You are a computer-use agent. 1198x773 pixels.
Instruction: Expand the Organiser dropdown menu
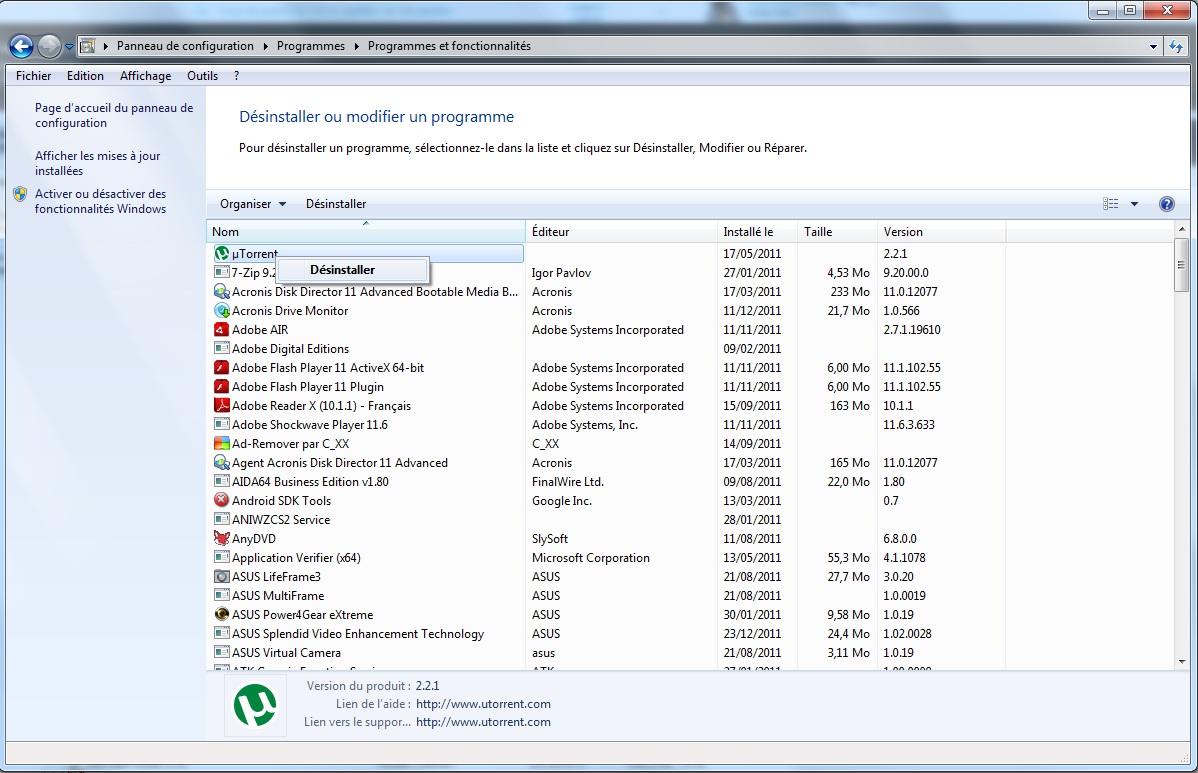(x=253, y=204)
